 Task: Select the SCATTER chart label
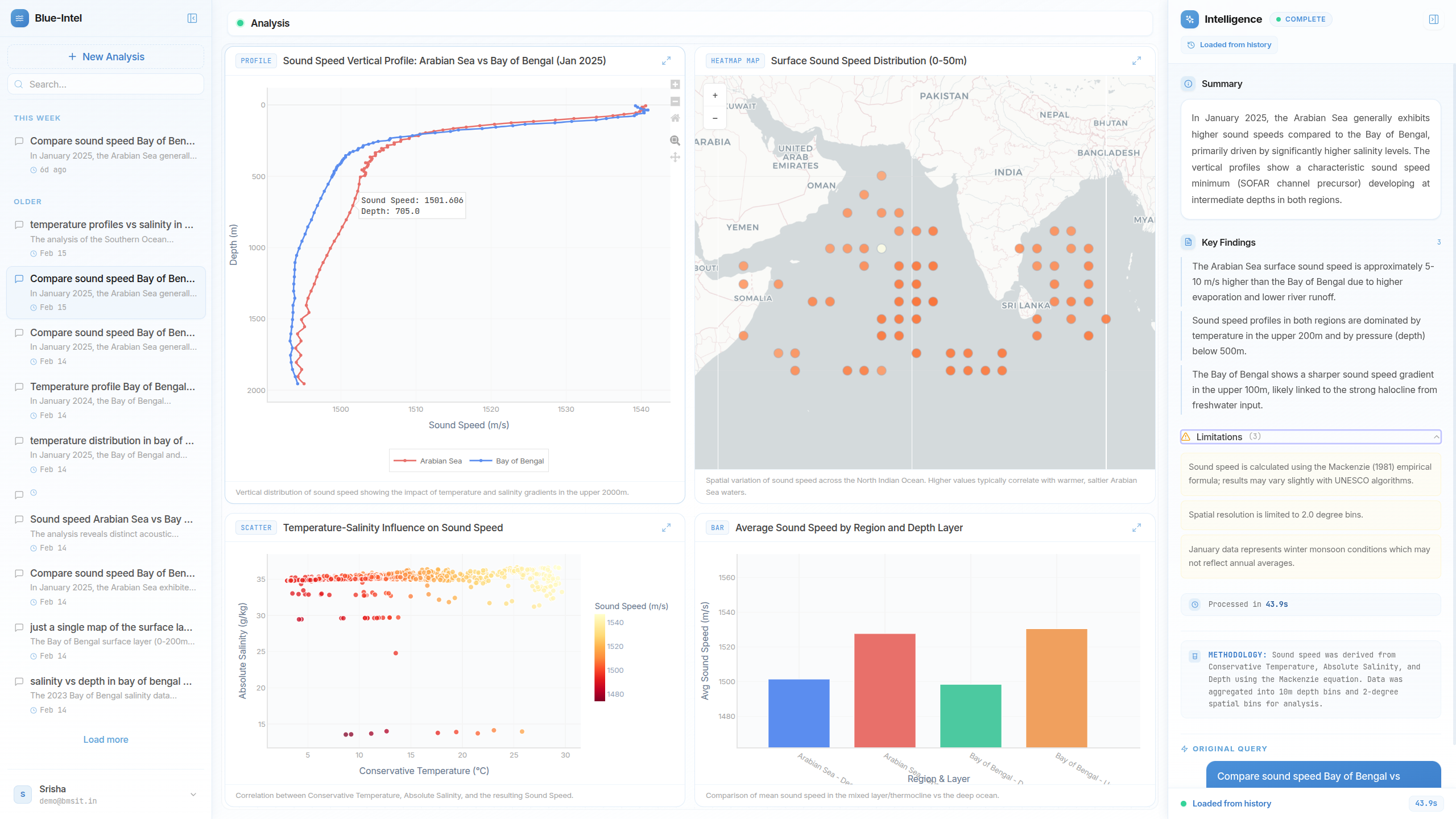255,528
